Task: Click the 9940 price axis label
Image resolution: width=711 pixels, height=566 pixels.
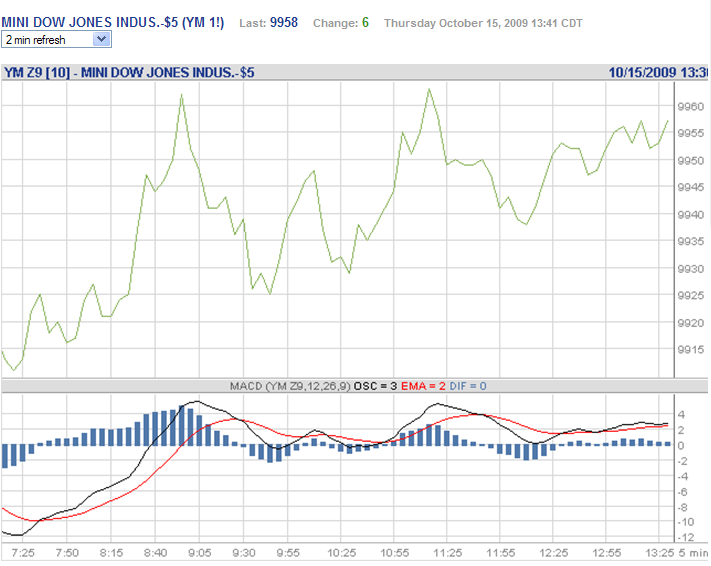Action: tap(691, 215)
